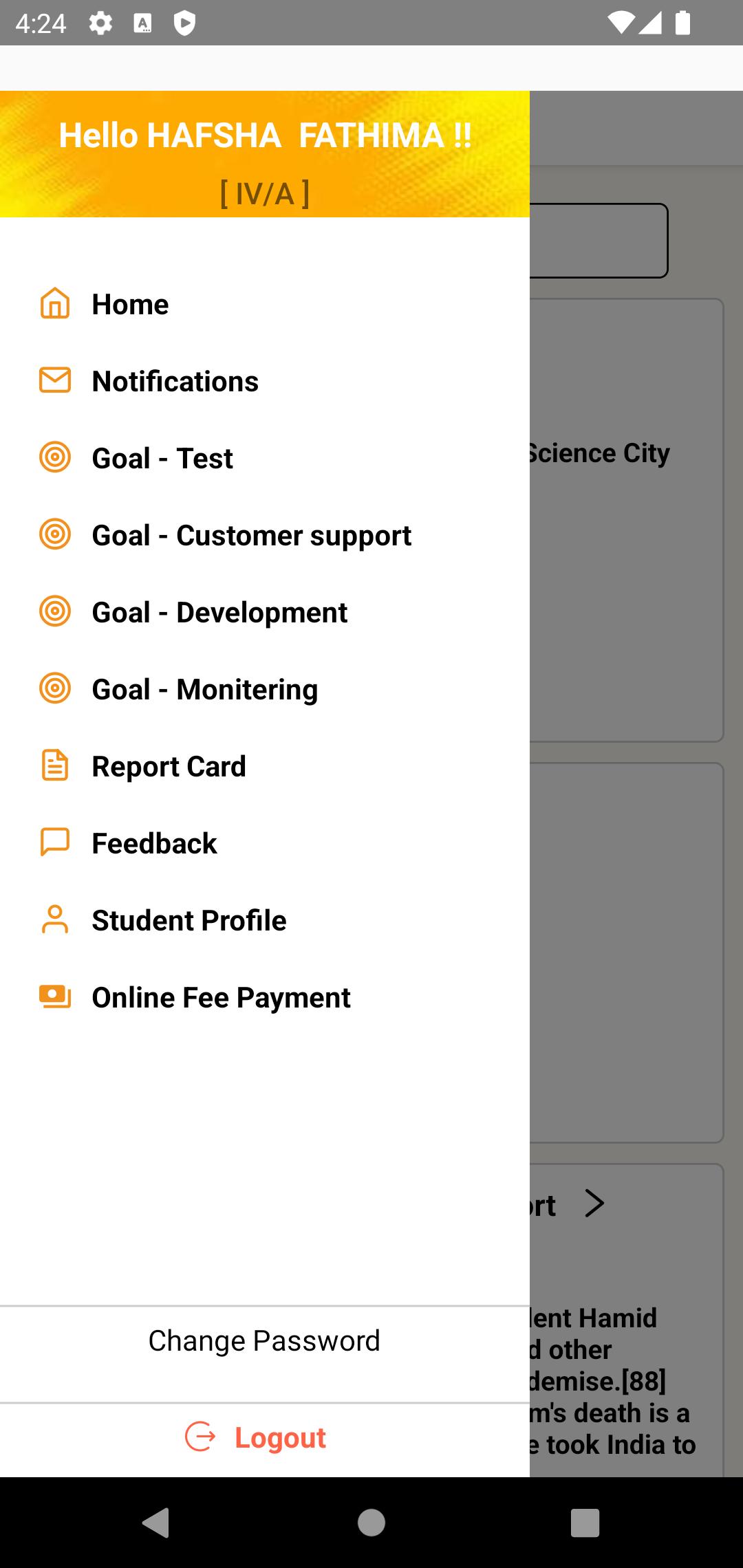This screenshot has height=1568, width=743.
Task: Open the Notifications menu entry
Action: point(175,381)
